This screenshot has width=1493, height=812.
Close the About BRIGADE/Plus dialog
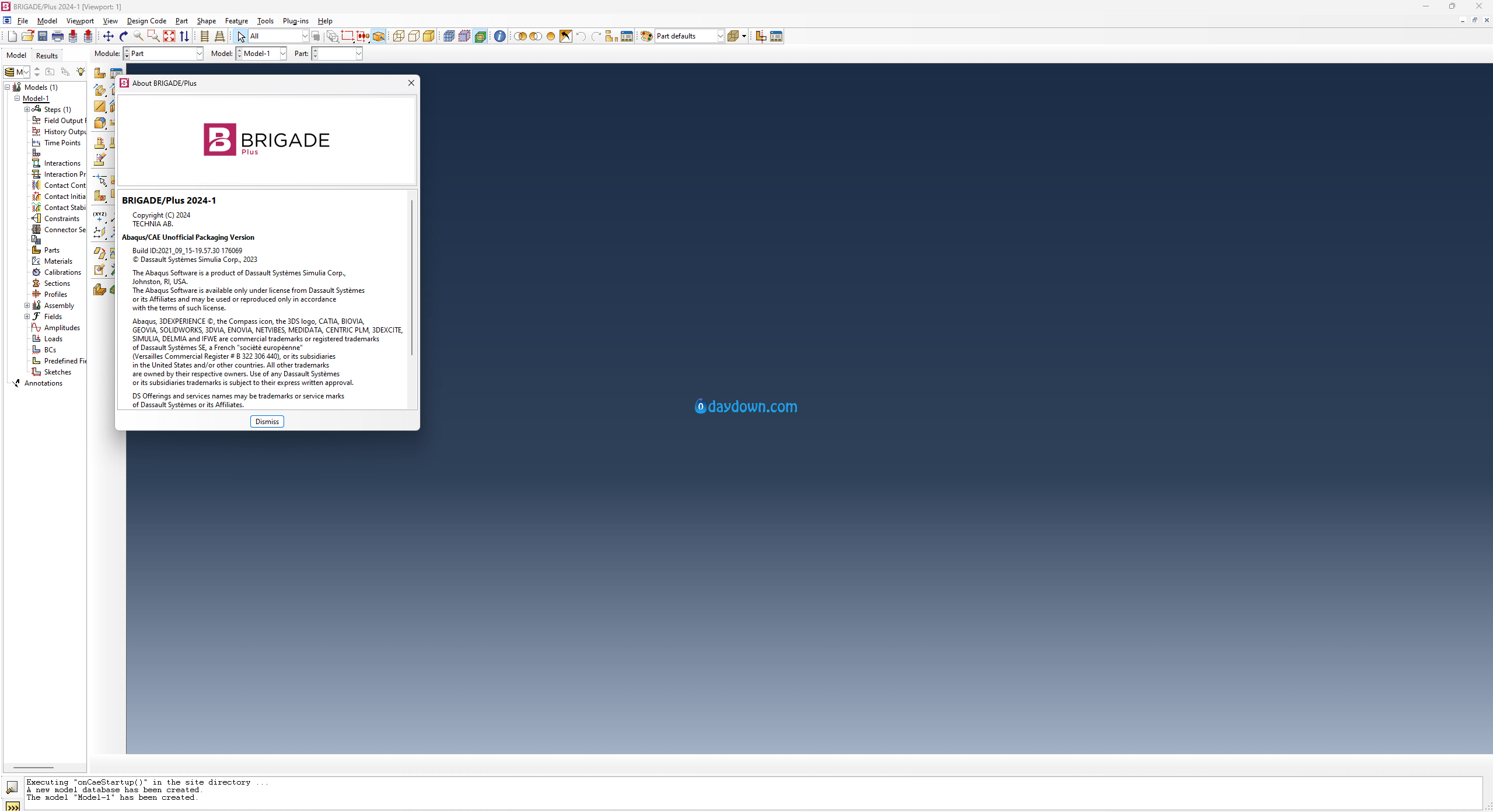coord(411,83)
